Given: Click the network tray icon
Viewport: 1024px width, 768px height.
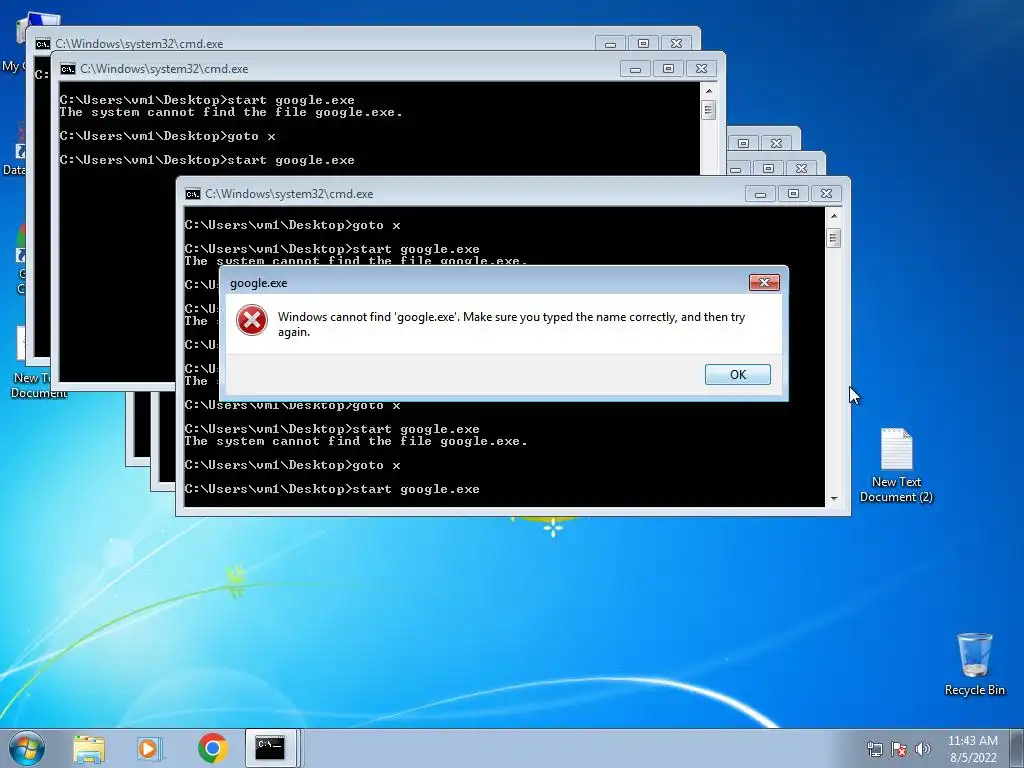Looking at the screenshot, I should tap(874, 748).
